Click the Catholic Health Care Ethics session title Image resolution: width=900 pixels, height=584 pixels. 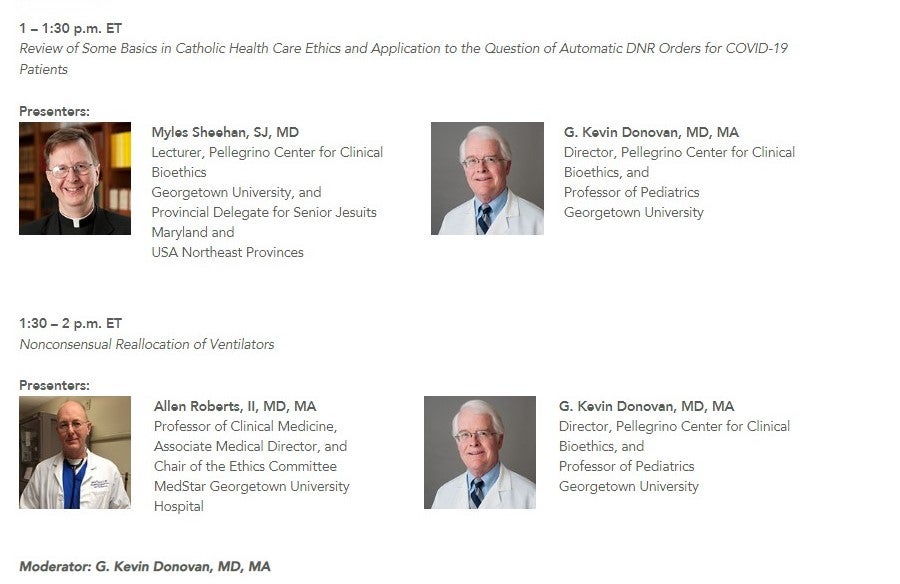coord(404,59)
